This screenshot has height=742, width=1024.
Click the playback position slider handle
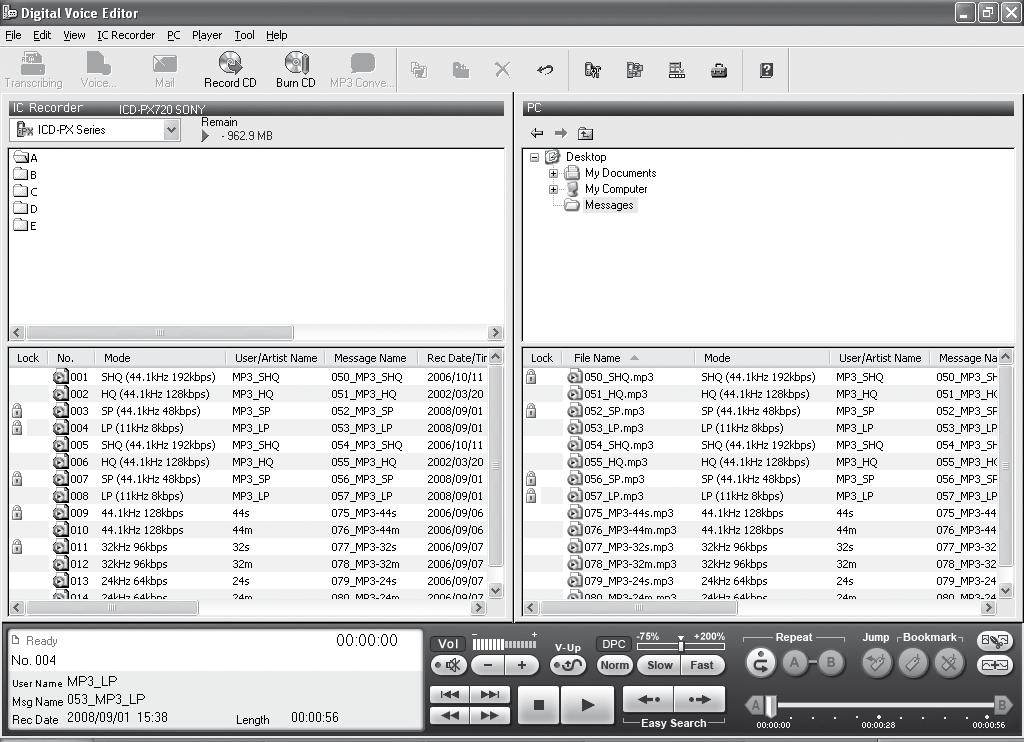(771, 705)
